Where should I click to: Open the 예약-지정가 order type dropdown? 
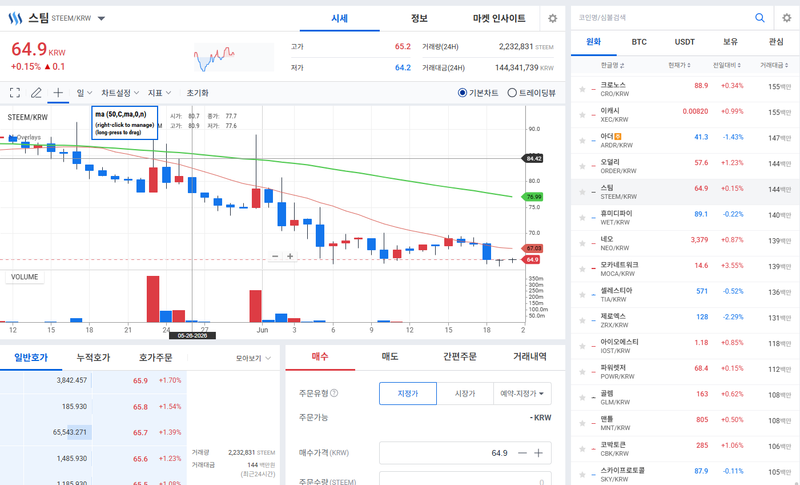(522, 394)
